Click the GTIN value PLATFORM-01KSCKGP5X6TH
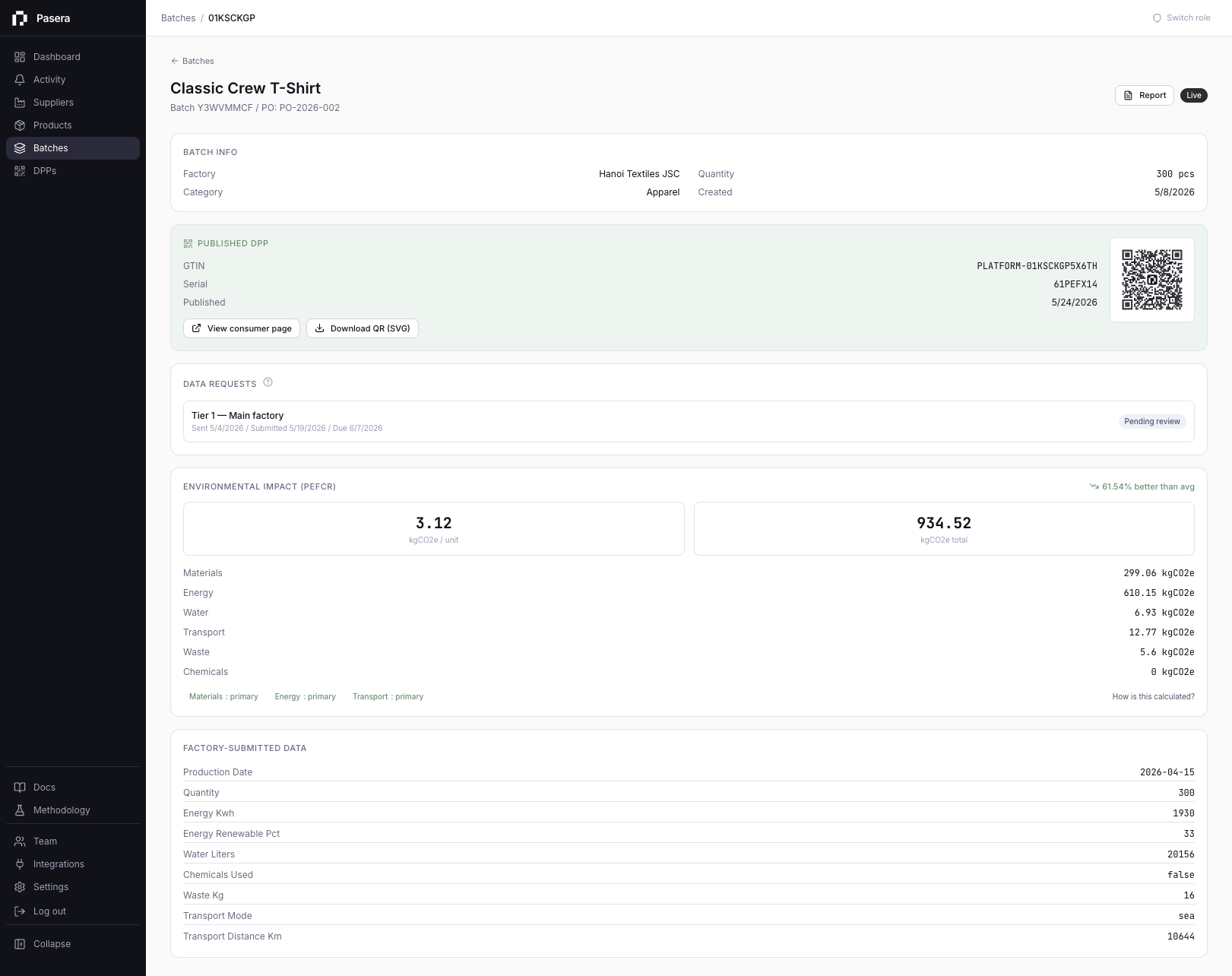Screen dimensions: 1232x976 (1037, 266)
